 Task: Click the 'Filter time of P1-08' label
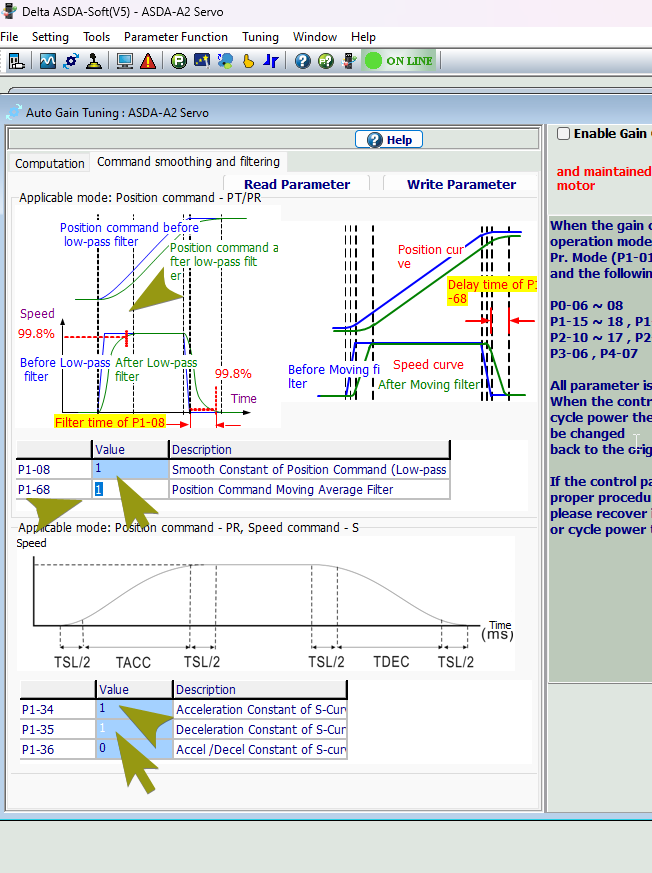[x=110, y=422]
